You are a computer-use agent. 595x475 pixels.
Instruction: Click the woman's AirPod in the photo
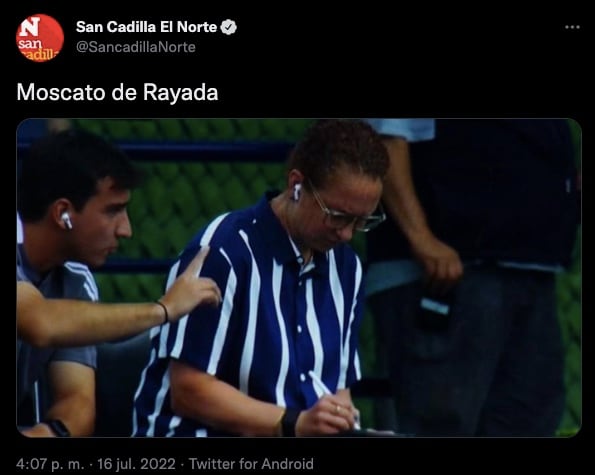296,192
